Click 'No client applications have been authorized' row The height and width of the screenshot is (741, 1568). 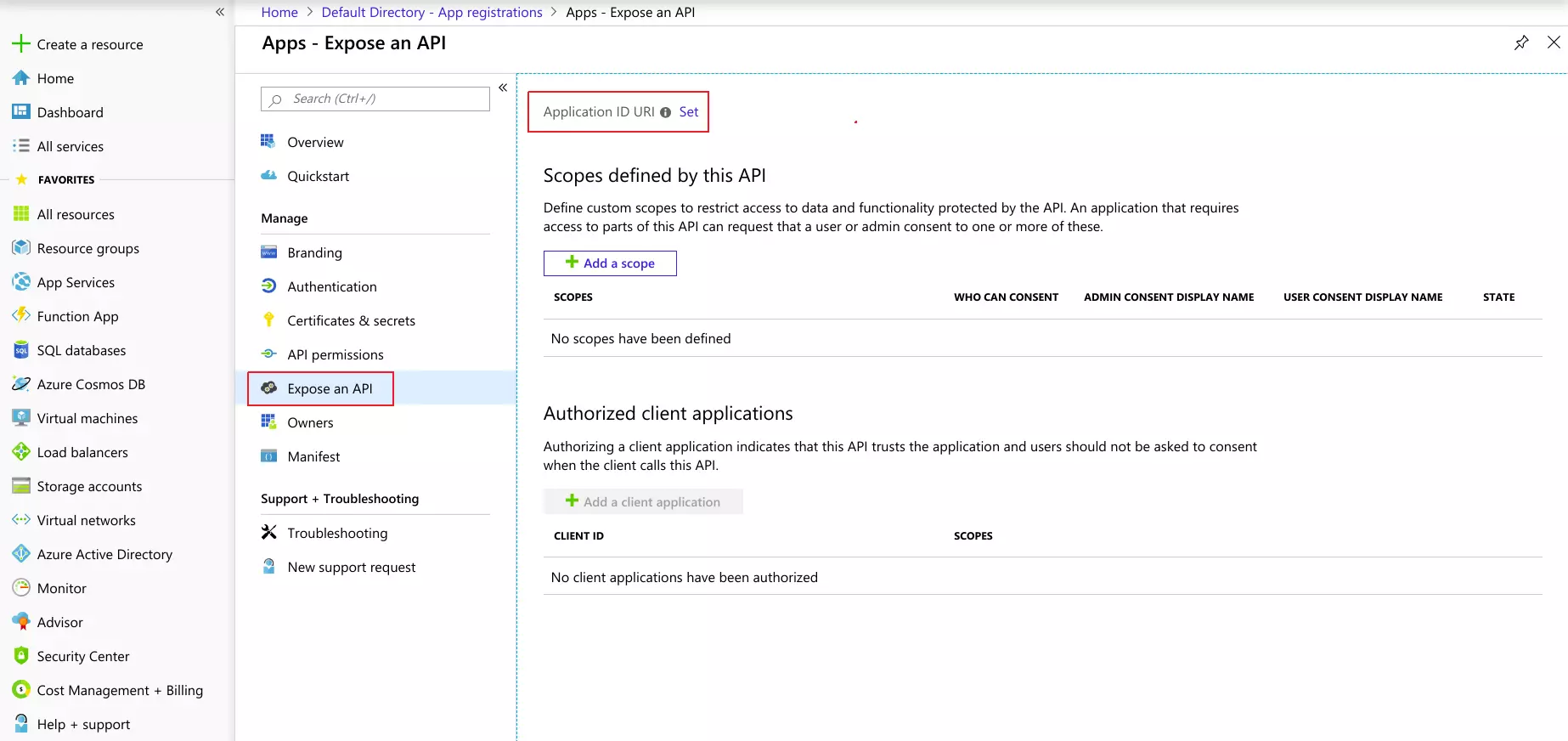[1043, 577]
